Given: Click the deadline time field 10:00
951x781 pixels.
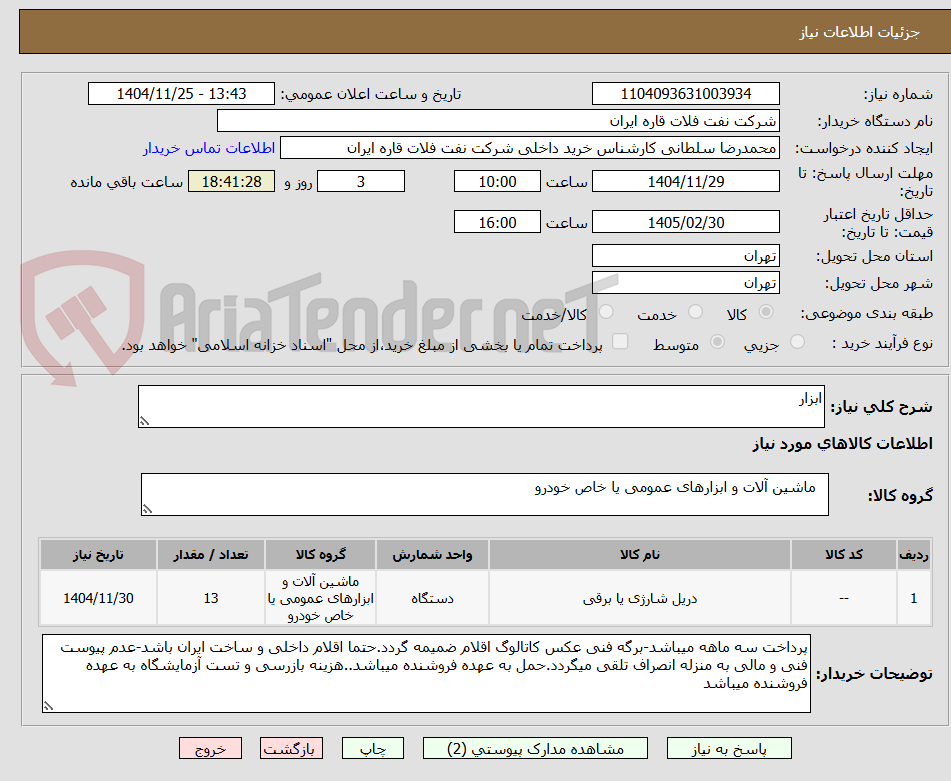Looking at the screenshot, I should (x=497, y=181).
